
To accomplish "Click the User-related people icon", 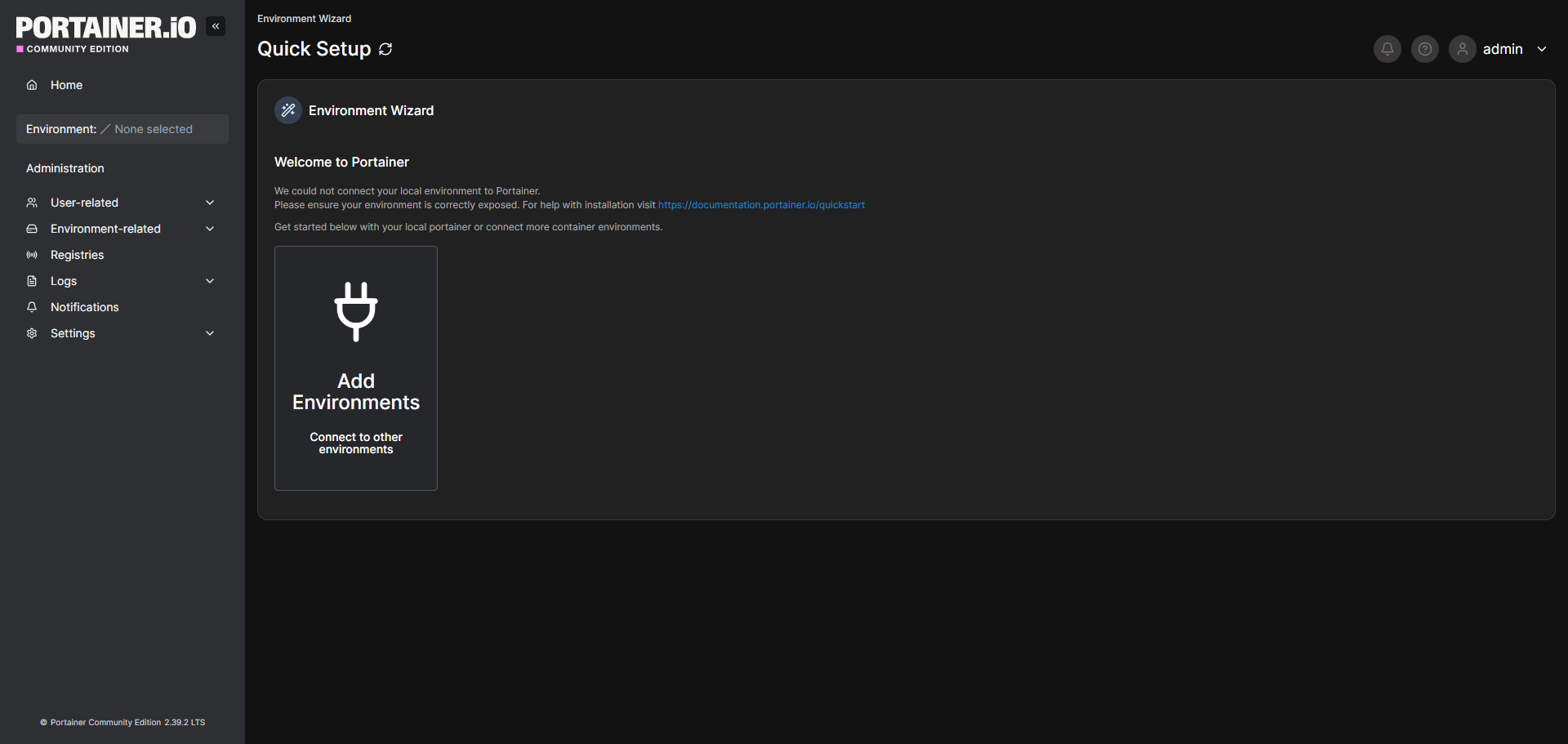I will 32,203.
